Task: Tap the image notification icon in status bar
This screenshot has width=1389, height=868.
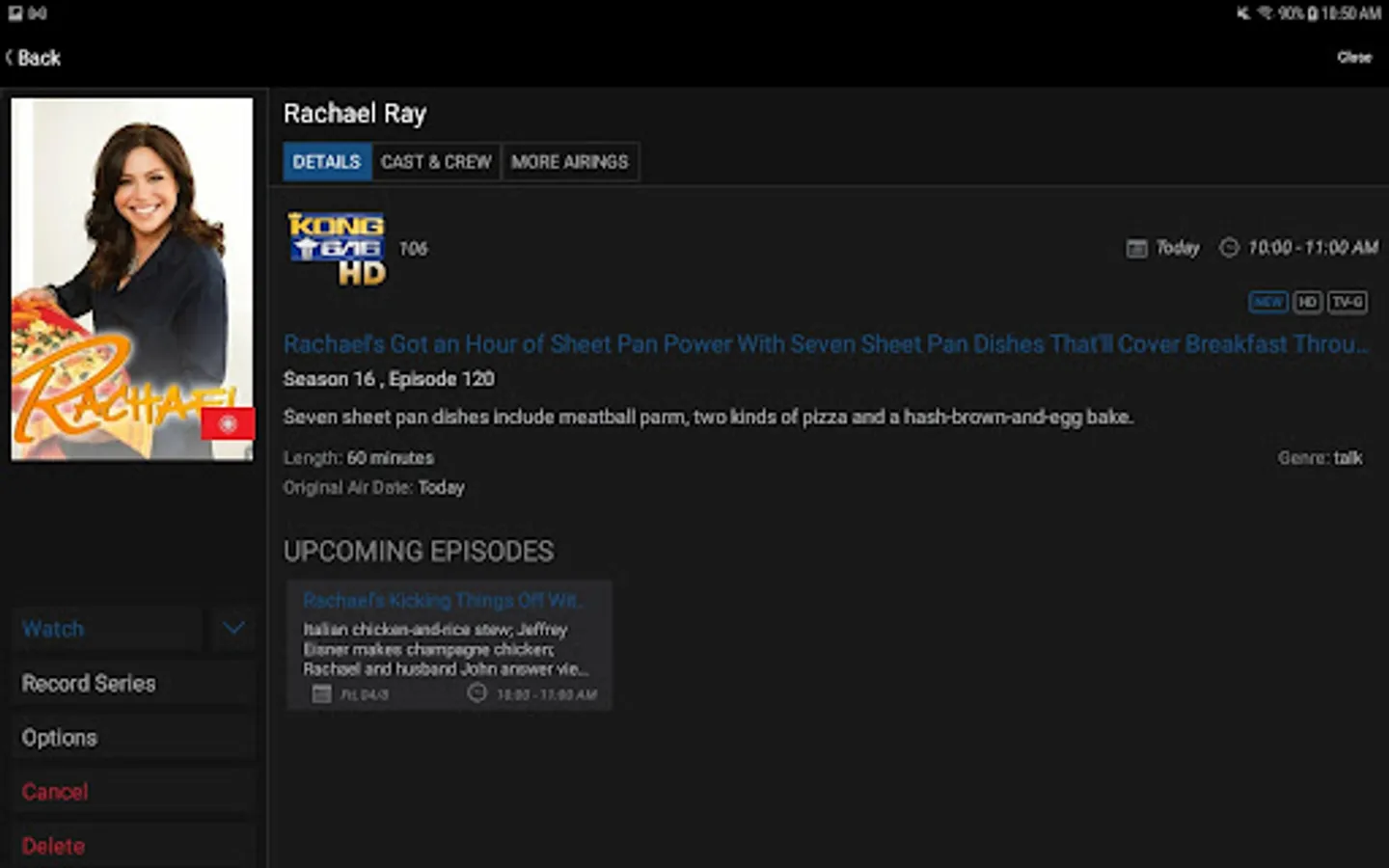Action: tap(15, 14)
